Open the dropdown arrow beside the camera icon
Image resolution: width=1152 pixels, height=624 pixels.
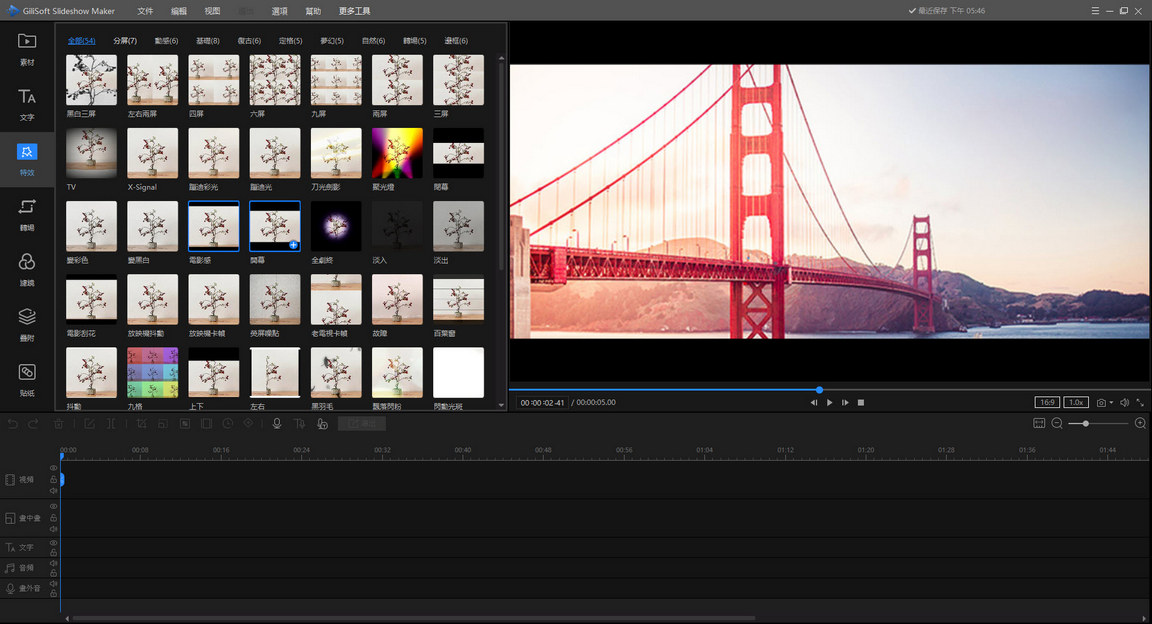click(1112, 402)
